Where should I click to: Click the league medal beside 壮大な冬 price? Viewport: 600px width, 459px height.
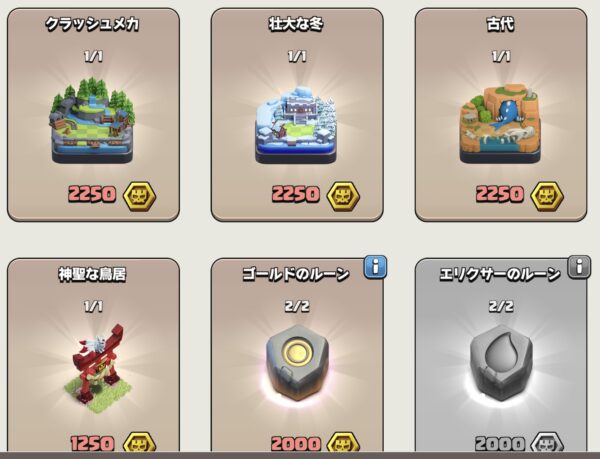coord(343,197)
